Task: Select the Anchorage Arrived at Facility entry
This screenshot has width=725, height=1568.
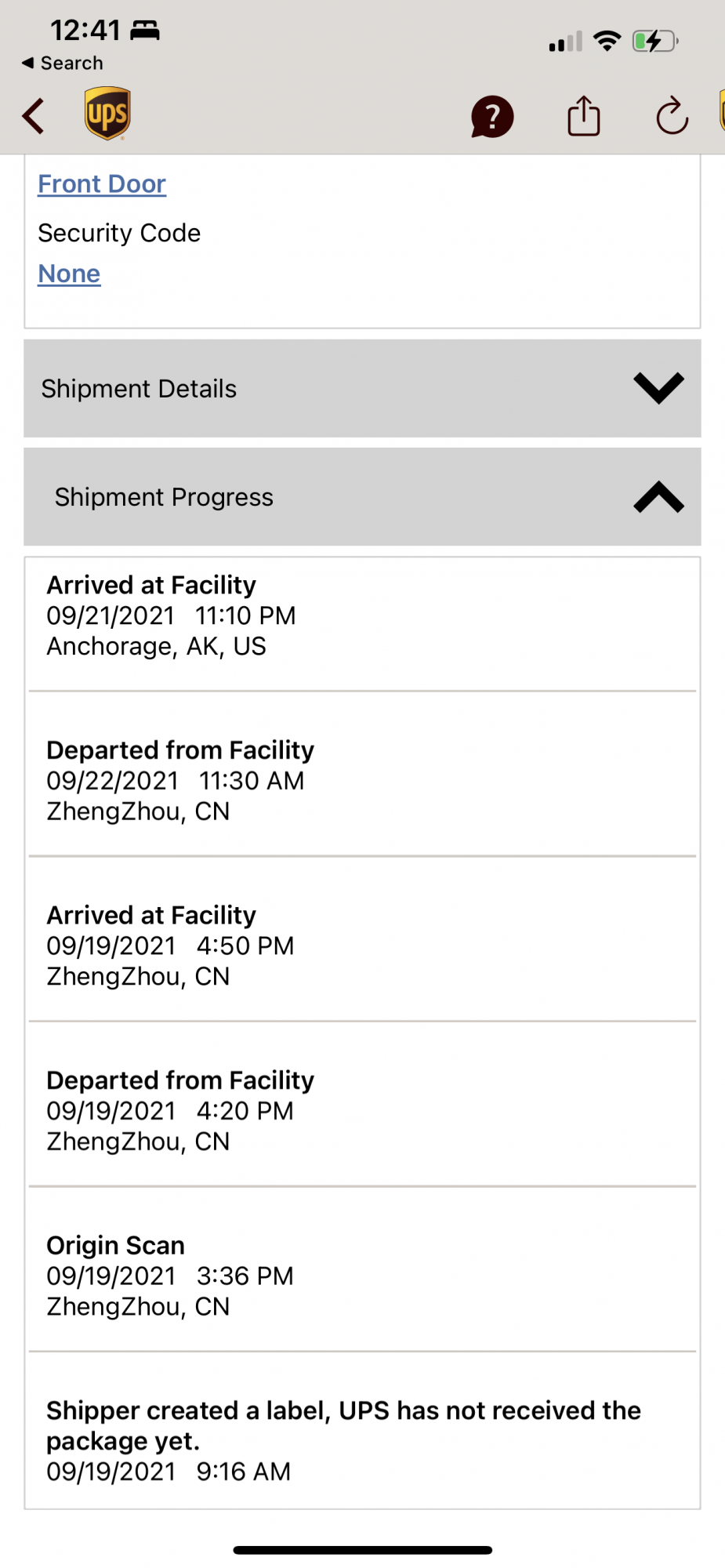Action: point(362,616)
